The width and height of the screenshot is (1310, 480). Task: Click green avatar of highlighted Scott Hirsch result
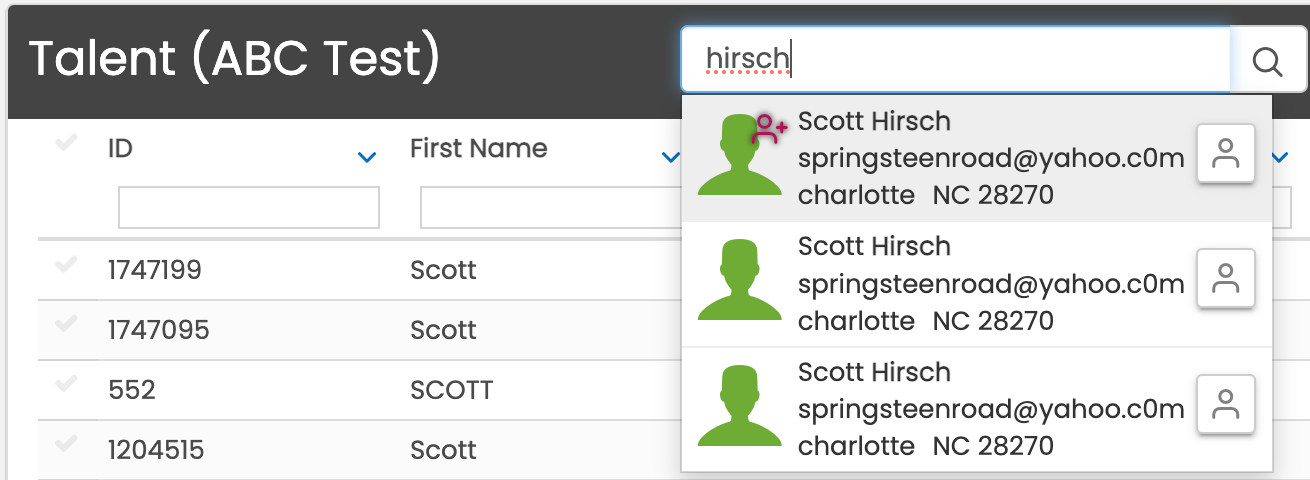739,154
